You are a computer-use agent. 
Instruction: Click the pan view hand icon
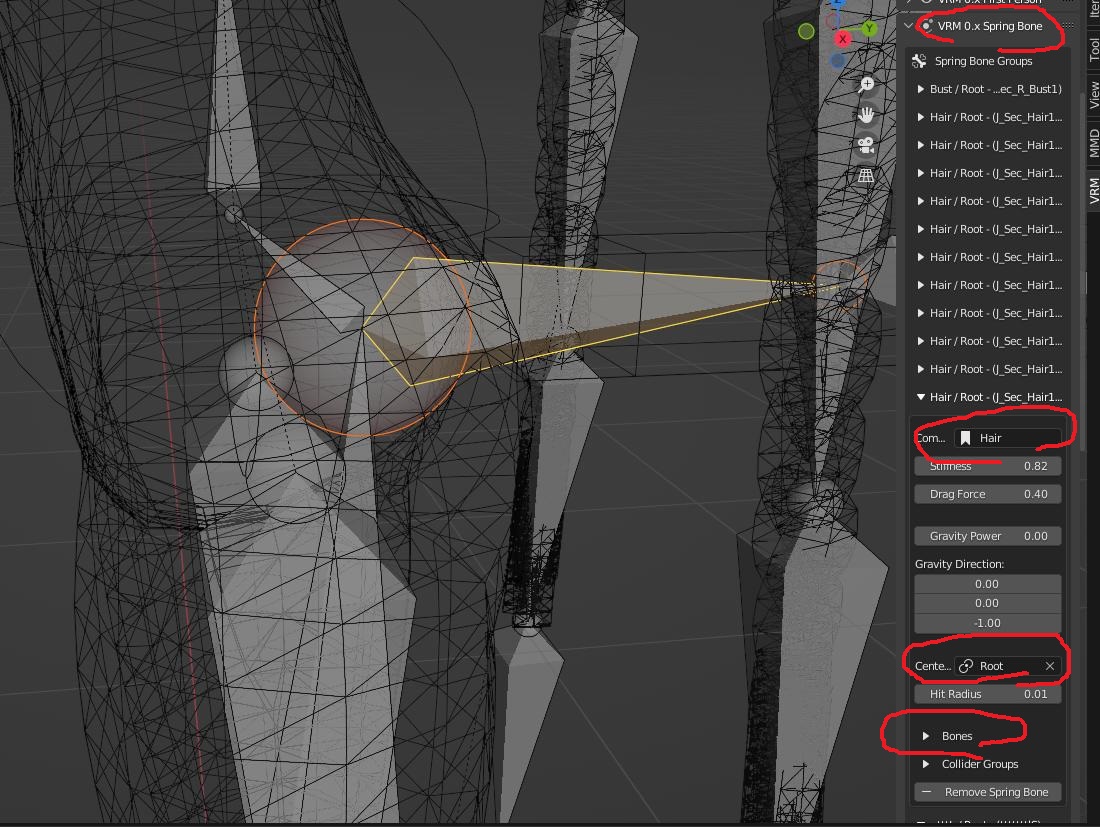pyautogui.click(x=867, y=115)
